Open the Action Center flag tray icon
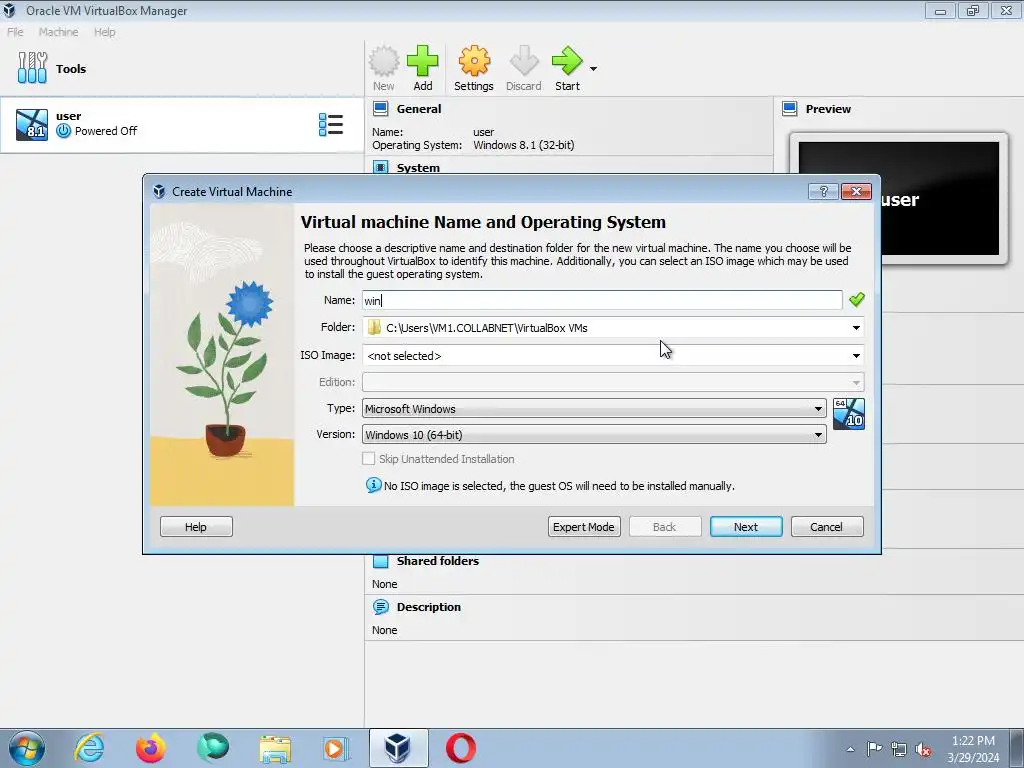 [x=874, y=748]
